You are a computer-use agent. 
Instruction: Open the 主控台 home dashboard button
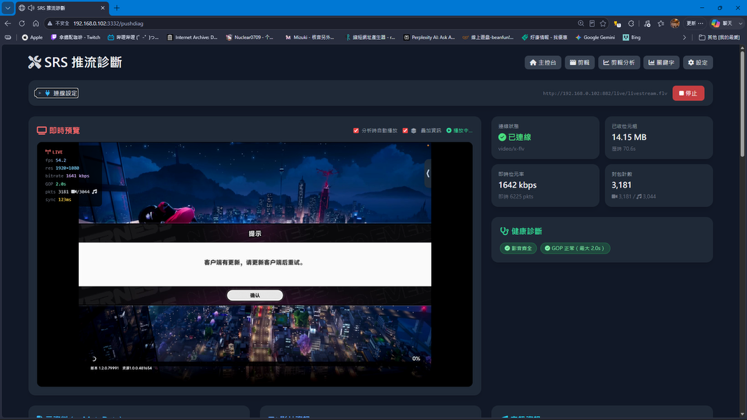coord(543,62)
